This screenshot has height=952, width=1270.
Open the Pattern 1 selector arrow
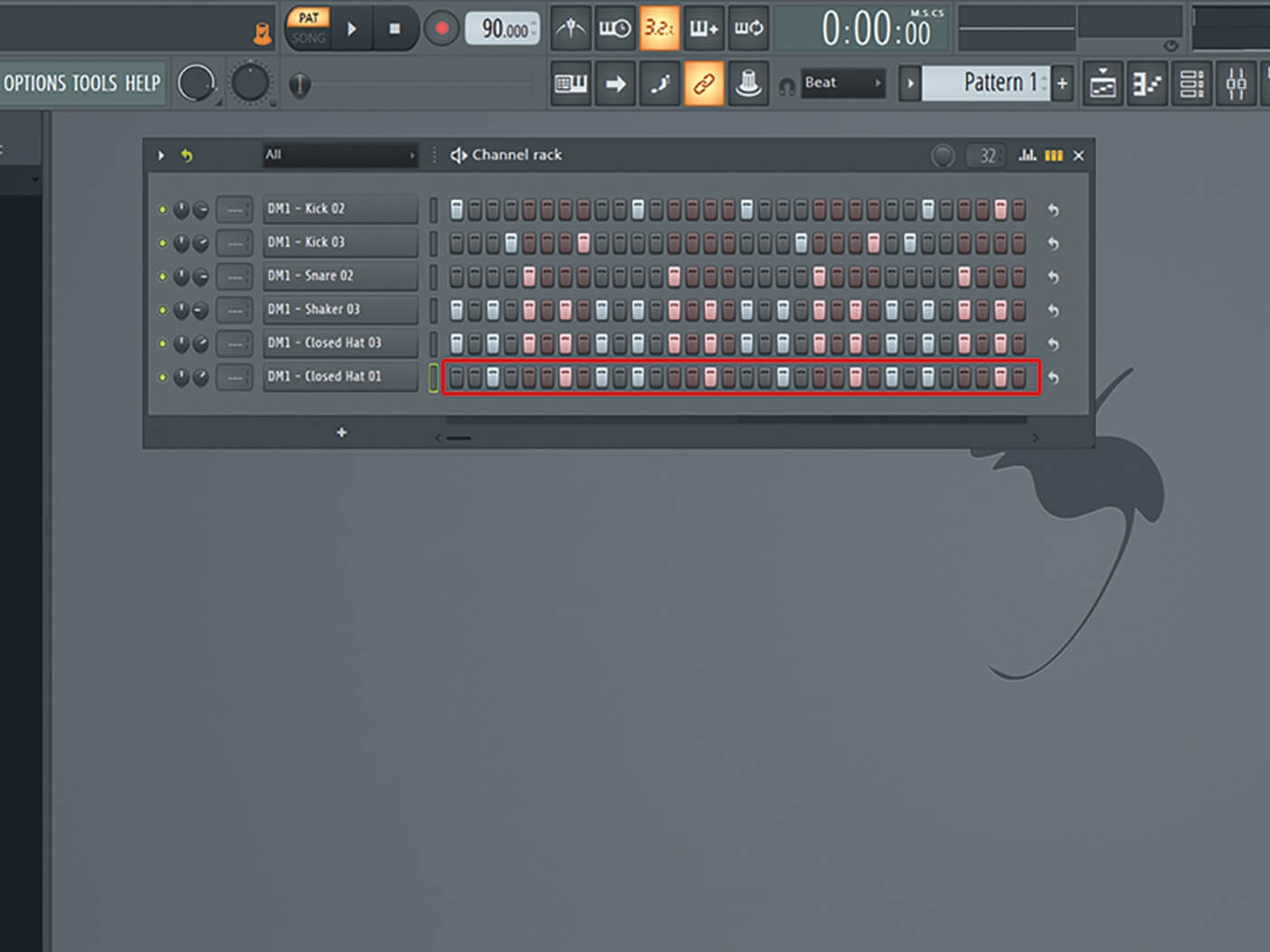[x=910, y=83]
